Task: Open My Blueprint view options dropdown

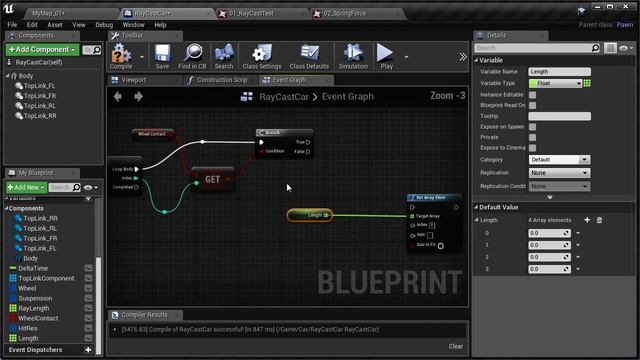Action: tap(91, 188)
